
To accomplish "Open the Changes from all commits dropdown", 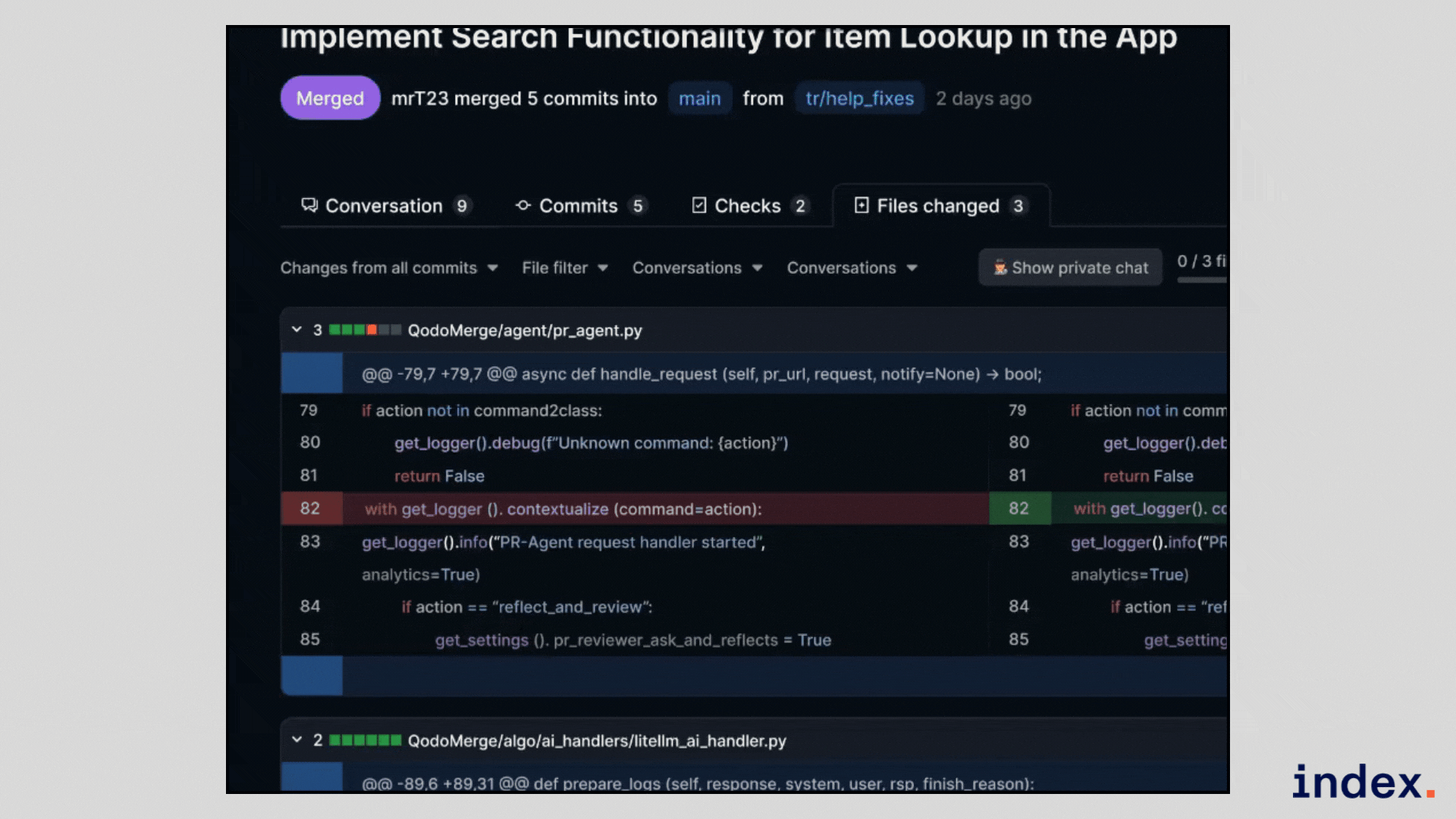I will pos(389,267).
